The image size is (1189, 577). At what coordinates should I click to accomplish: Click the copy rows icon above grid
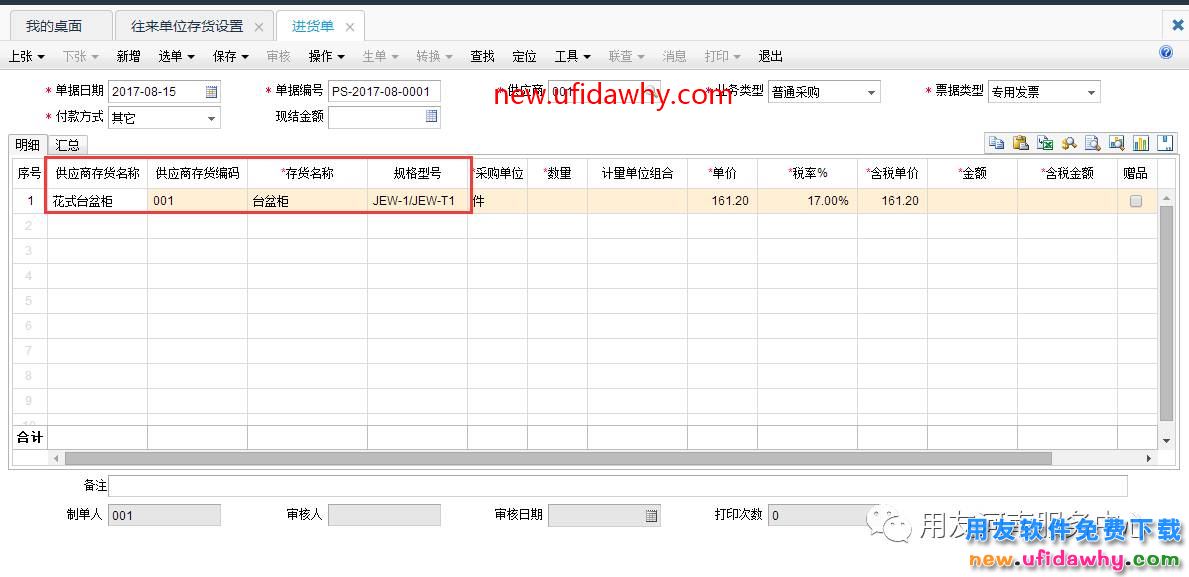tap(996, 143)
